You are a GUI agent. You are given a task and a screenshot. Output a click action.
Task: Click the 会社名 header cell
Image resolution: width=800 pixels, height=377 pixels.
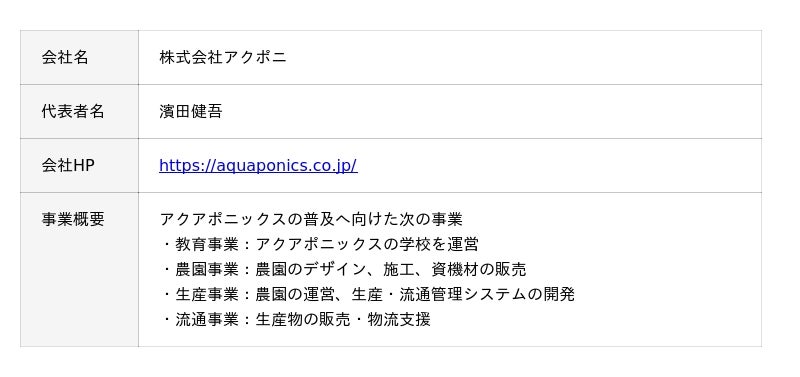[79, 58]
